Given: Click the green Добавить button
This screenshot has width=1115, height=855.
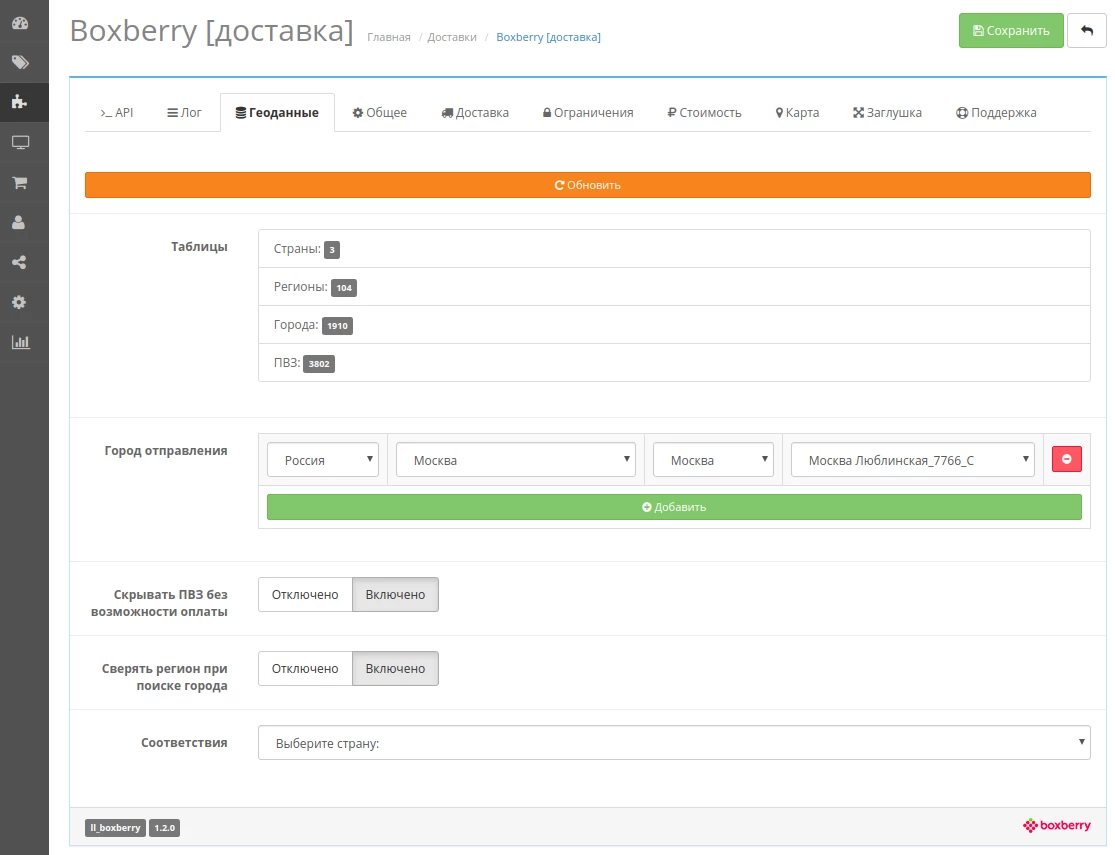Looking at the screenshot, I should pos(674,507).
